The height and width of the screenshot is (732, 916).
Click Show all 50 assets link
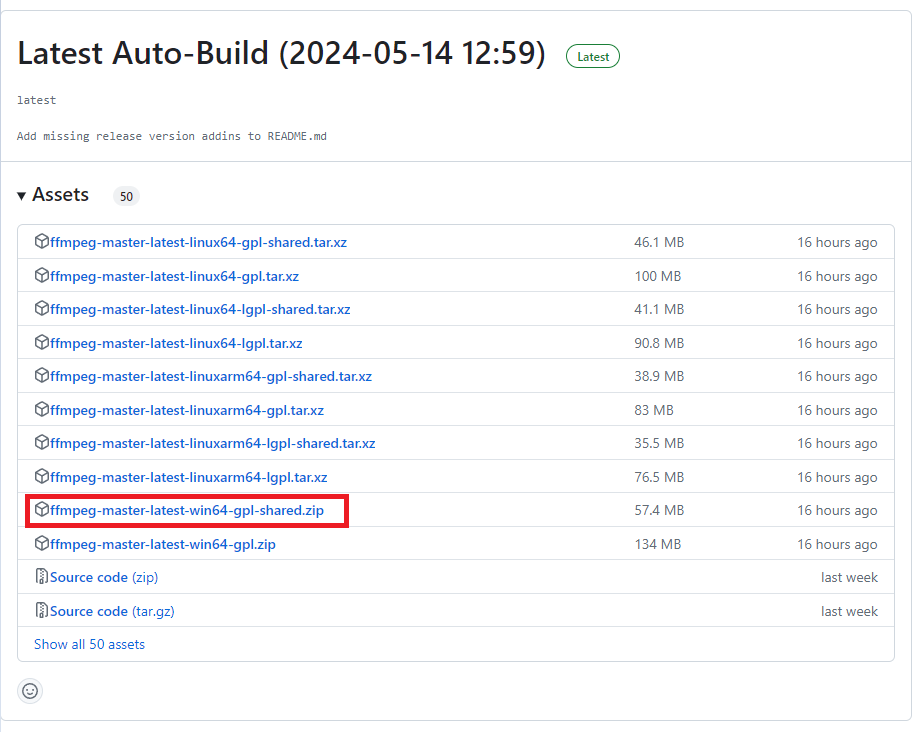point(89,644)
